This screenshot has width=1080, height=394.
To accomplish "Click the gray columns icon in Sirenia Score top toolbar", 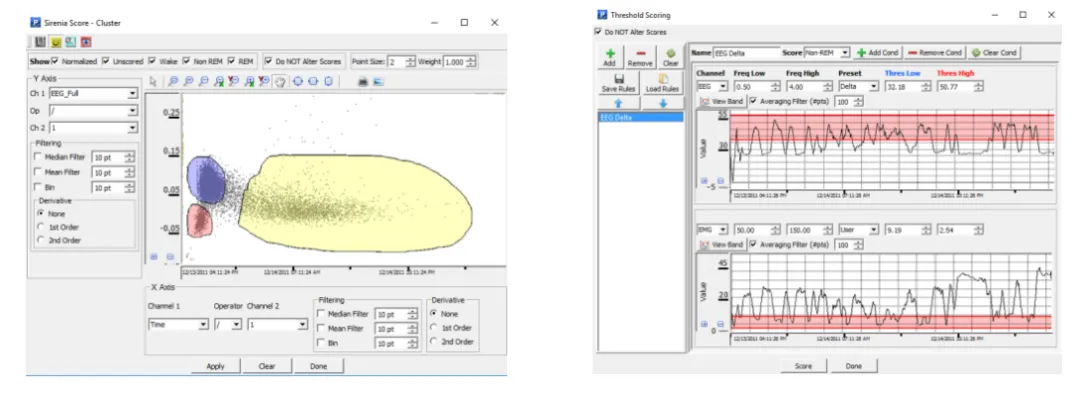I will pos(41,42).
